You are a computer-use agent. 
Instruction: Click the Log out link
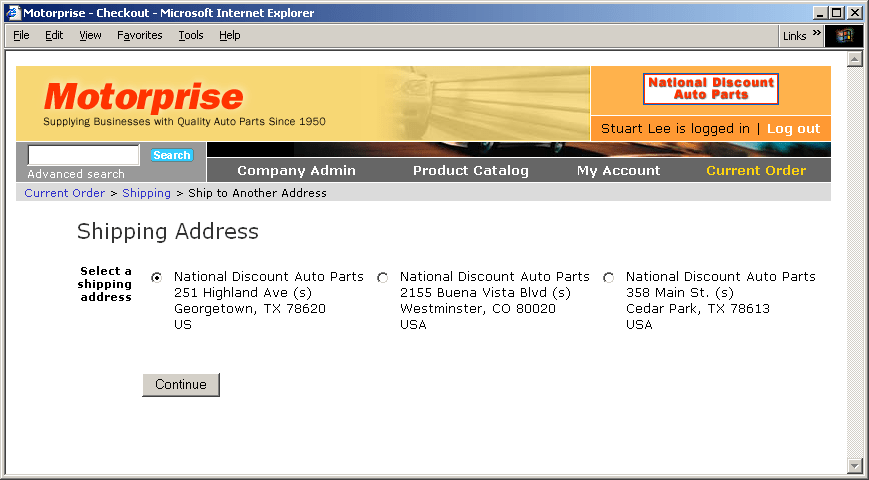pos(793,129)
